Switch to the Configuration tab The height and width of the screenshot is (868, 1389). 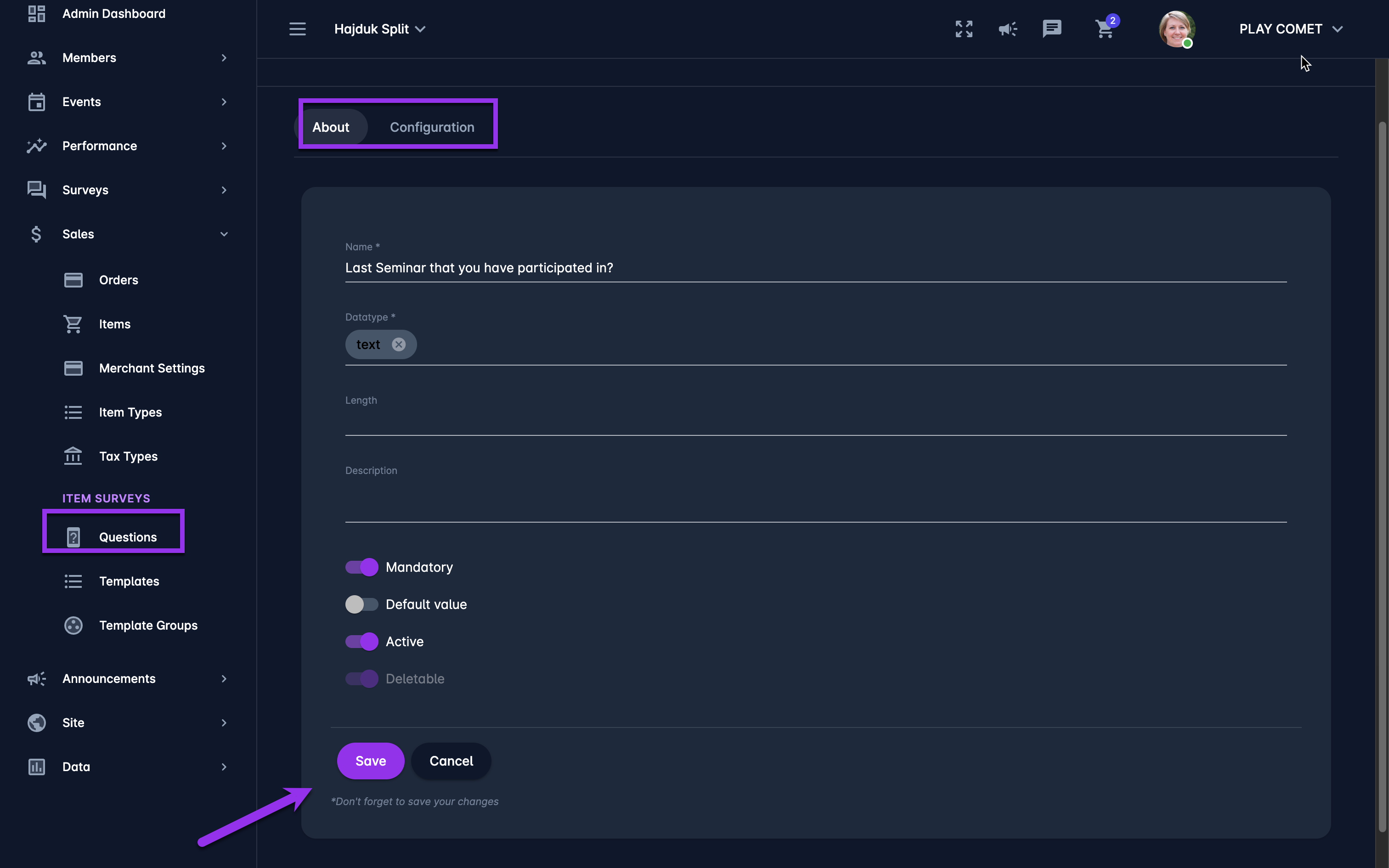tap(432, 127)
